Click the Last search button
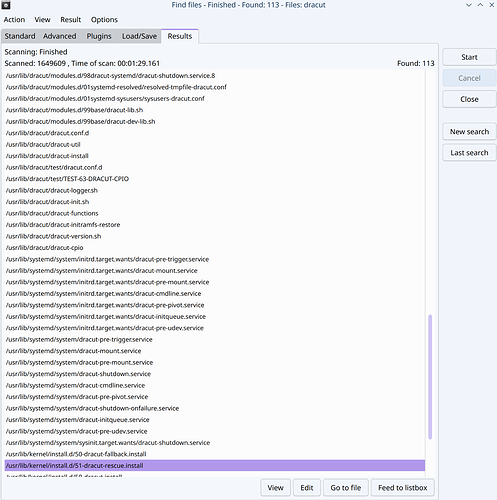Image resolution: width=497 pixels, height=500 pixels. pyautogui.click(x=469, y=153)
